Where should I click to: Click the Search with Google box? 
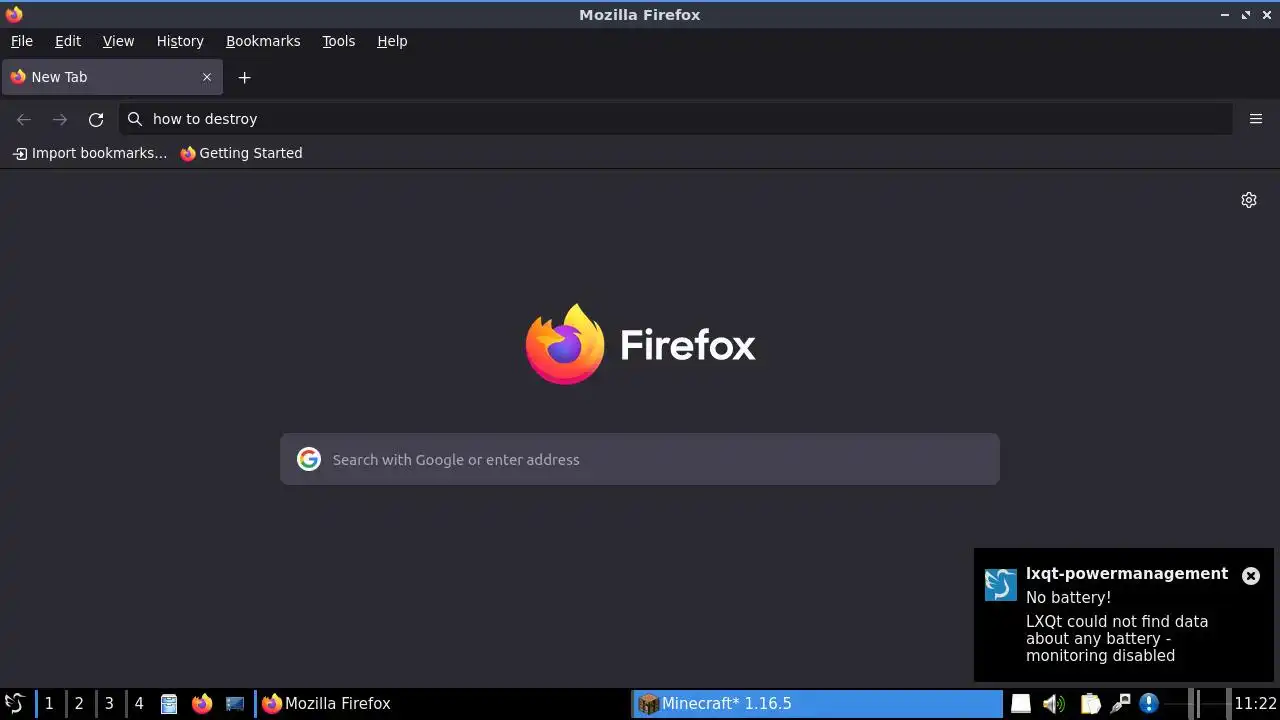[640, 459]
